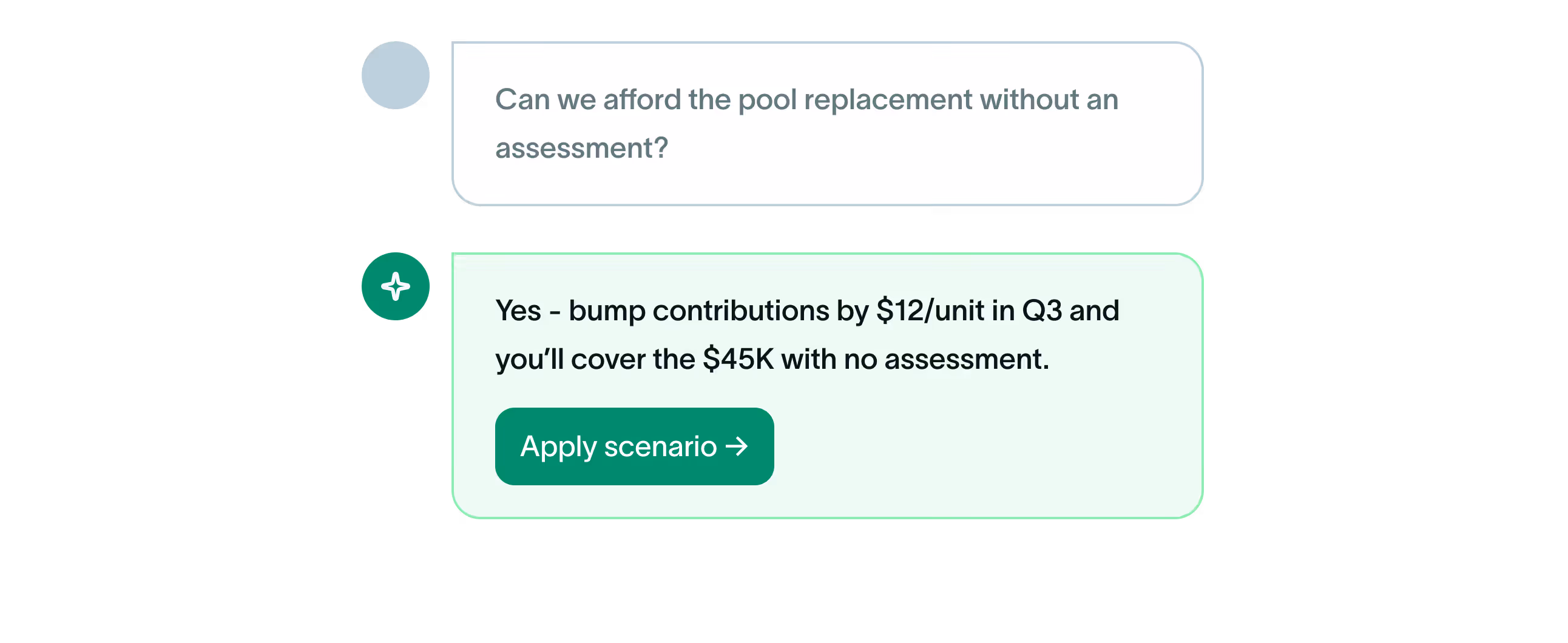Select the AI response message bubble
The height and width of the screenshot is (643, 1568).
827,386
